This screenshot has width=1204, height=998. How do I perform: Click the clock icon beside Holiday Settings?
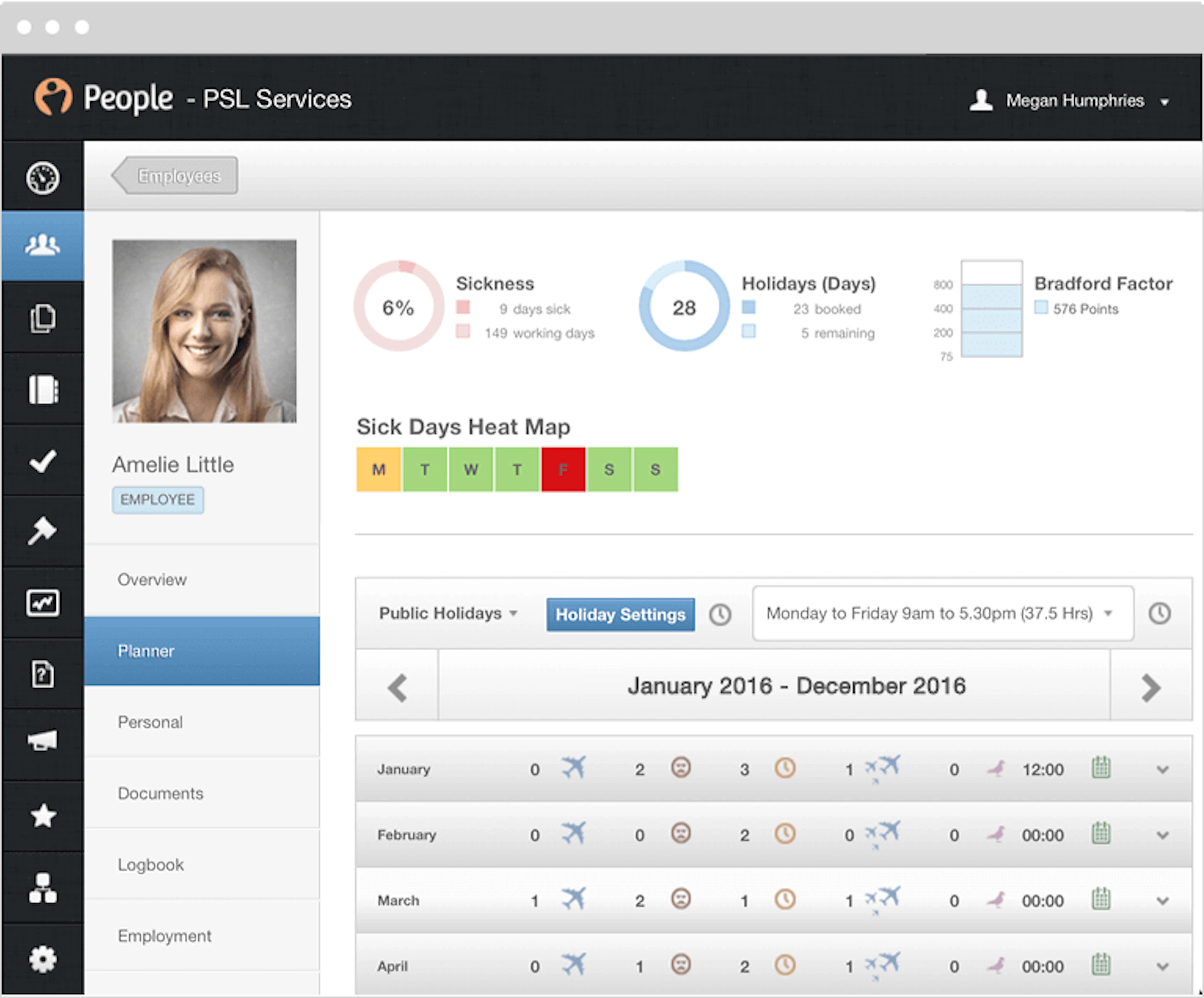pyautogui.click(x=720, y=614)
